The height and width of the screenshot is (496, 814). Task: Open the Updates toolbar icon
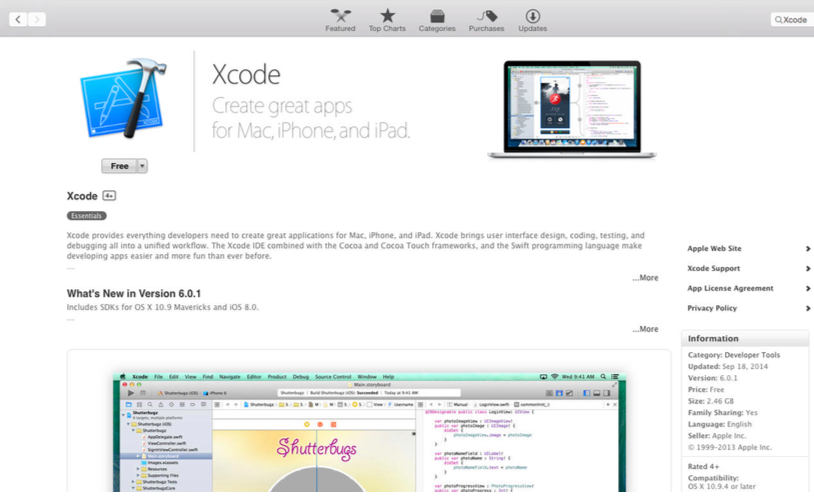[532, 17]
